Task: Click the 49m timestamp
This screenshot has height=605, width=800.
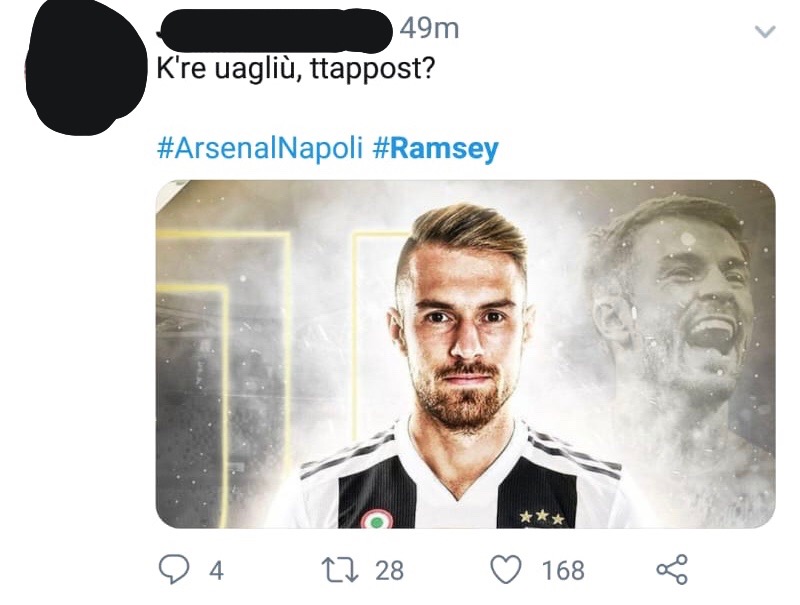Action: [429, 30]
